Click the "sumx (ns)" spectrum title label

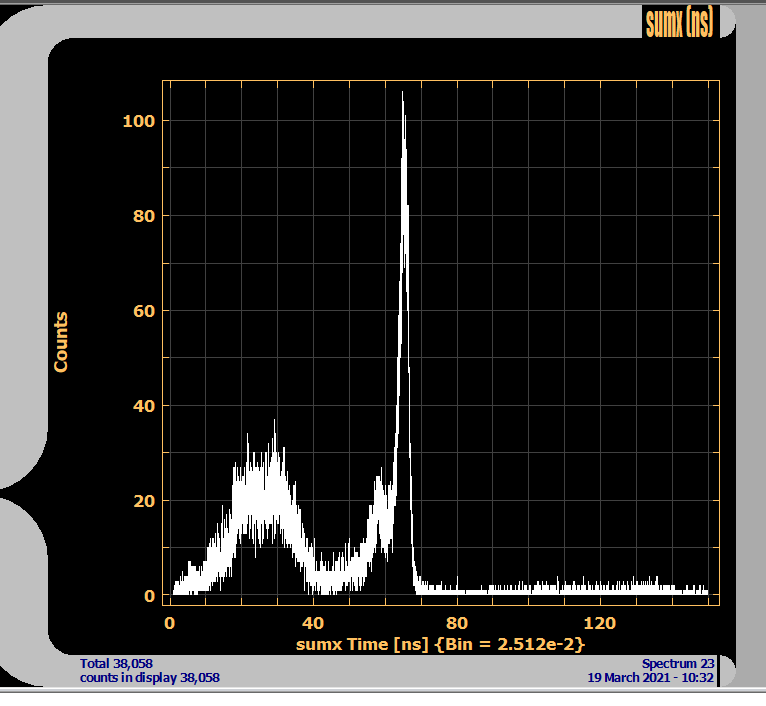click(679, 22)
